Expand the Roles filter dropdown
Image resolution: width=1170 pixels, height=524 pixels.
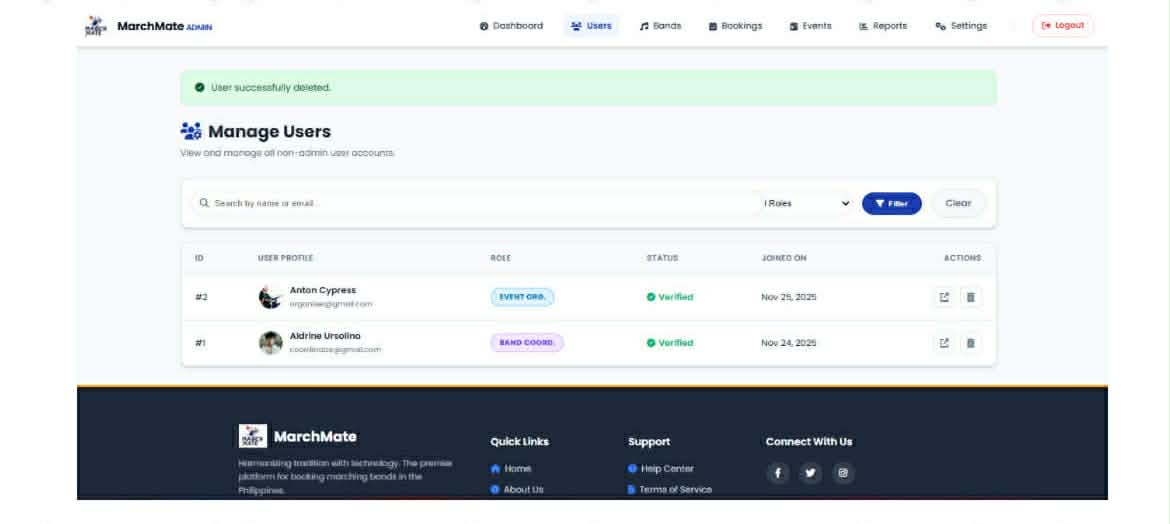click(806, 203)
